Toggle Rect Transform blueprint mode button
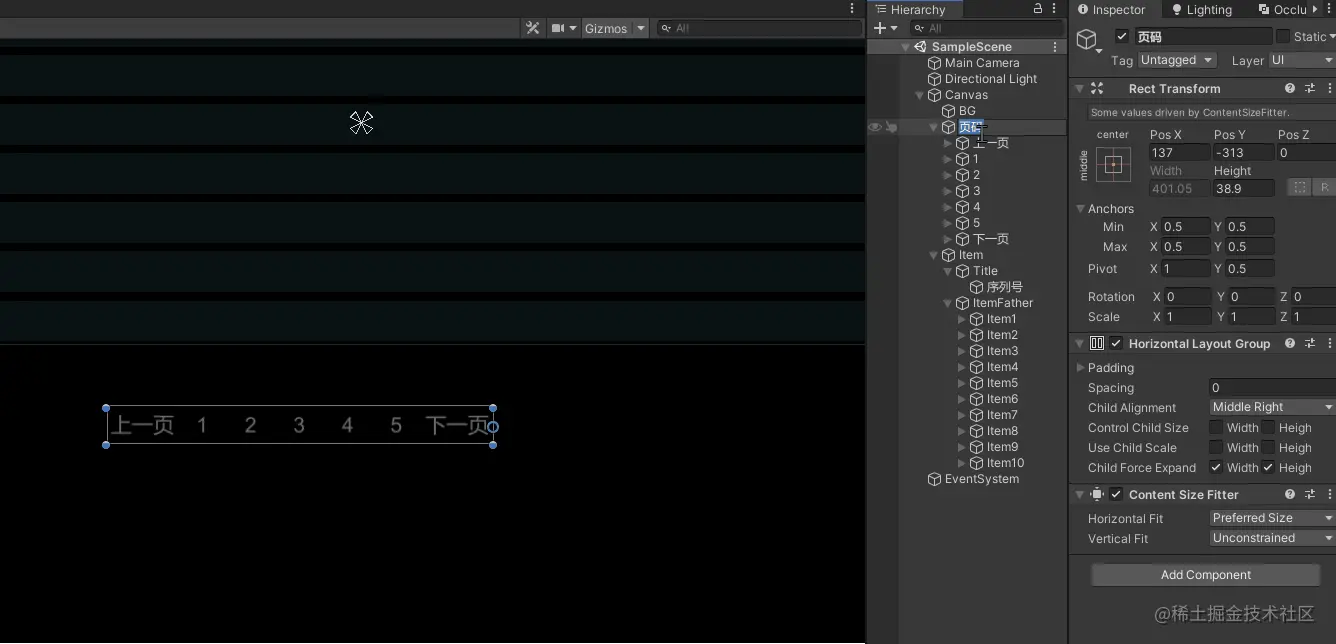Viewport: 1336px width, 644px height. click(x=1299, y=187)
